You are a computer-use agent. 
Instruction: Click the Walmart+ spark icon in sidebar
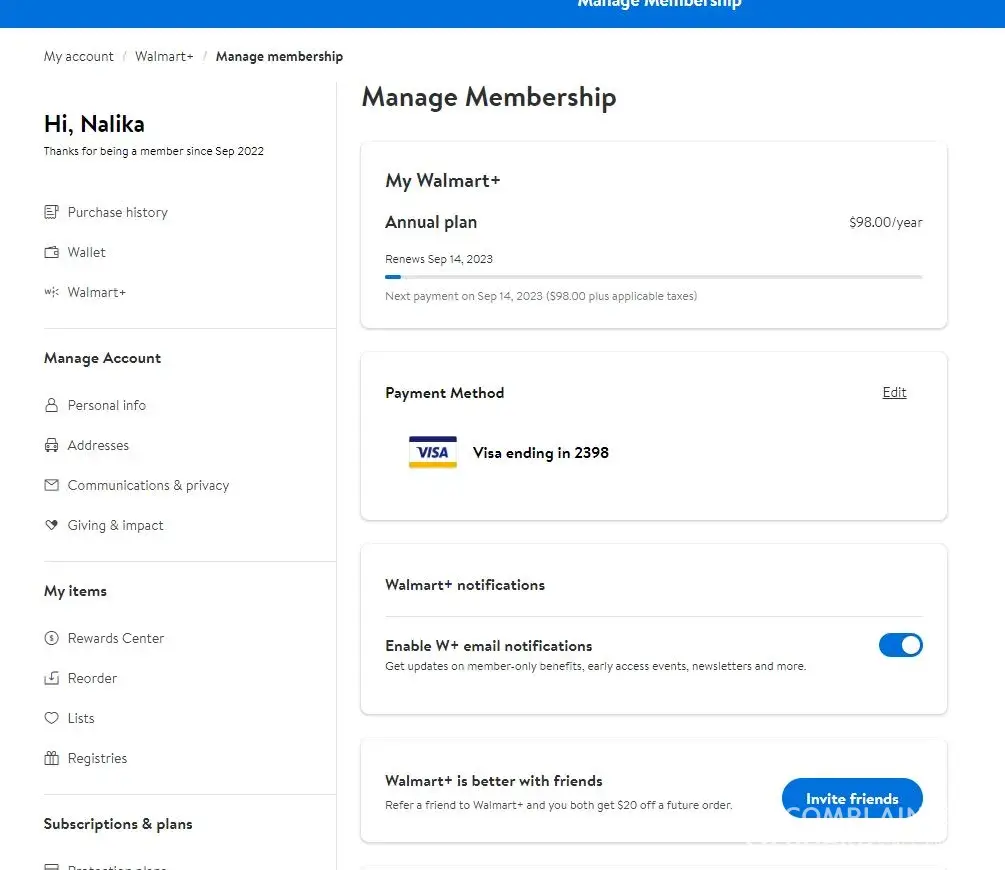tap(52, 292)
